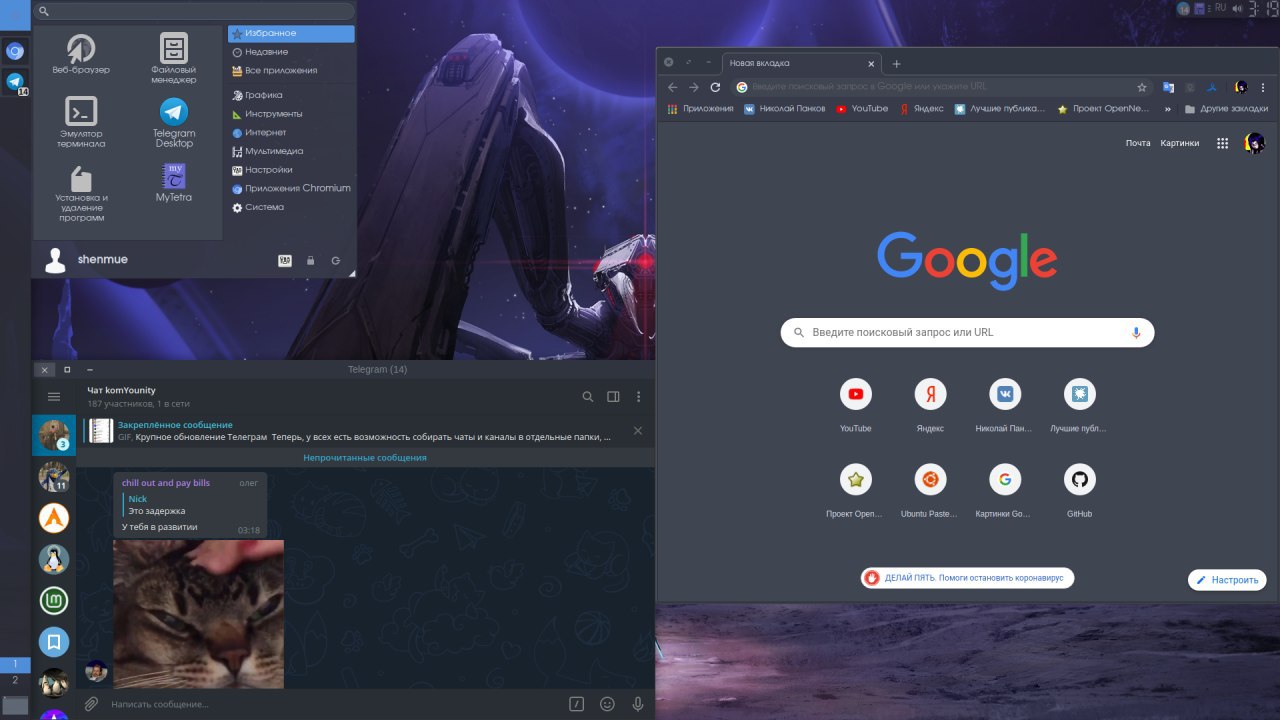Click the Почта link on Google page

[1138, 143]
